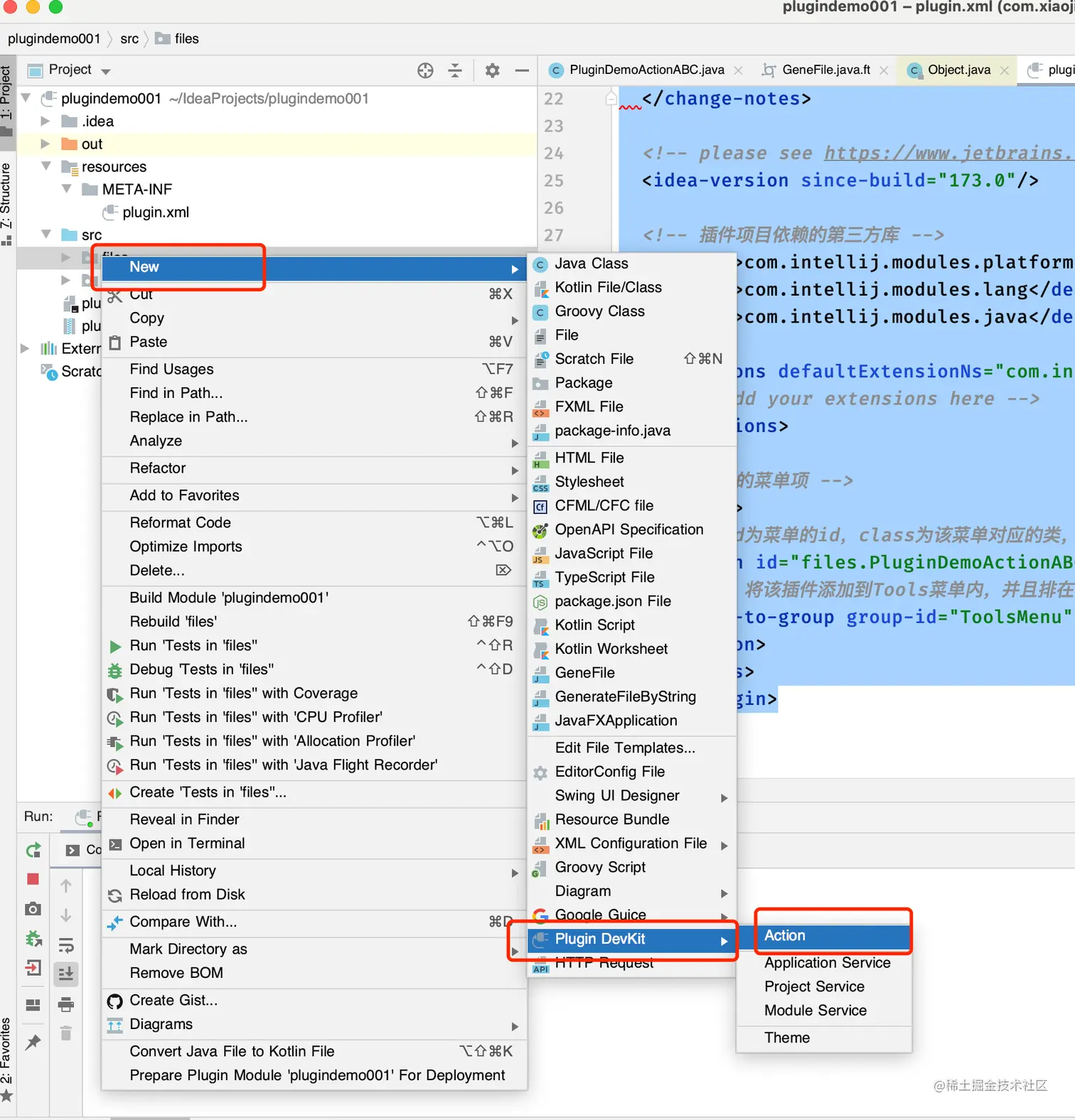Collapse the src folder
1075x1120 pixels.
pyautogui.click(x=46, y=235)
